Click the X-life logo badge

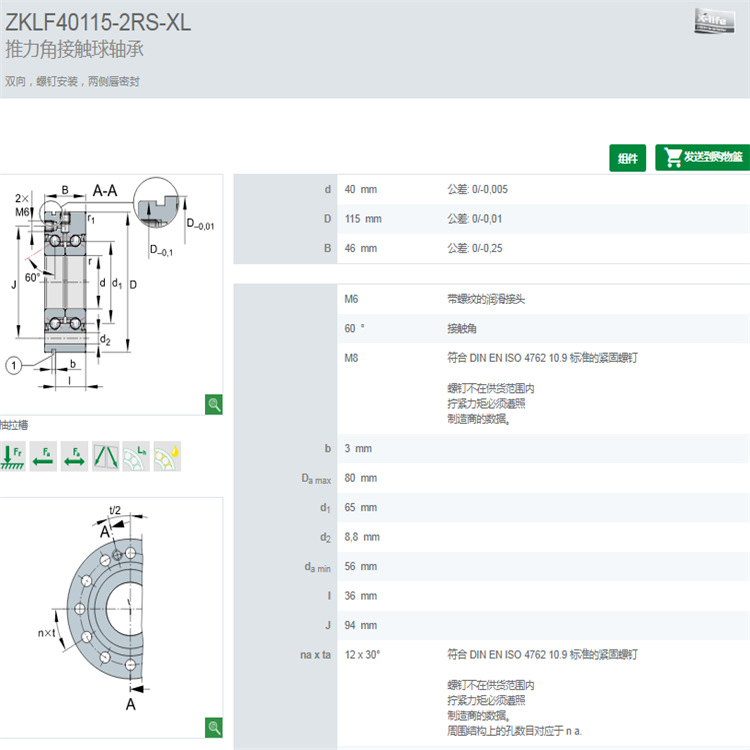coord(714,22)
